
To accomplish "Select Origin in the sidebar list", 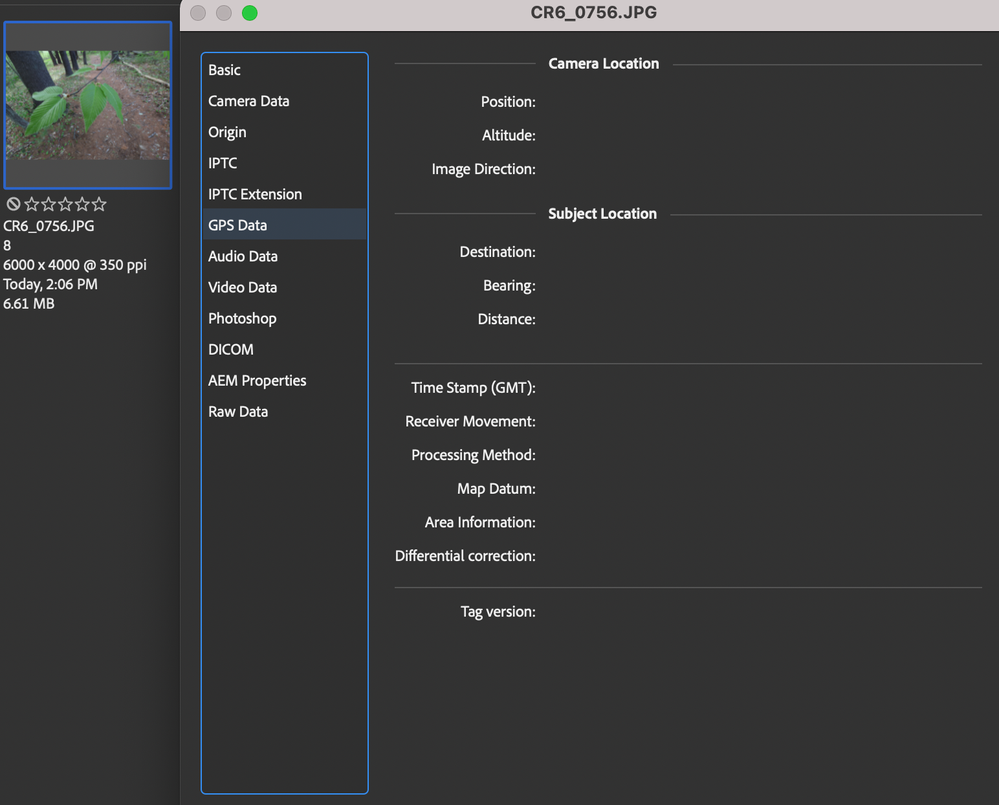I will (227, 132).
